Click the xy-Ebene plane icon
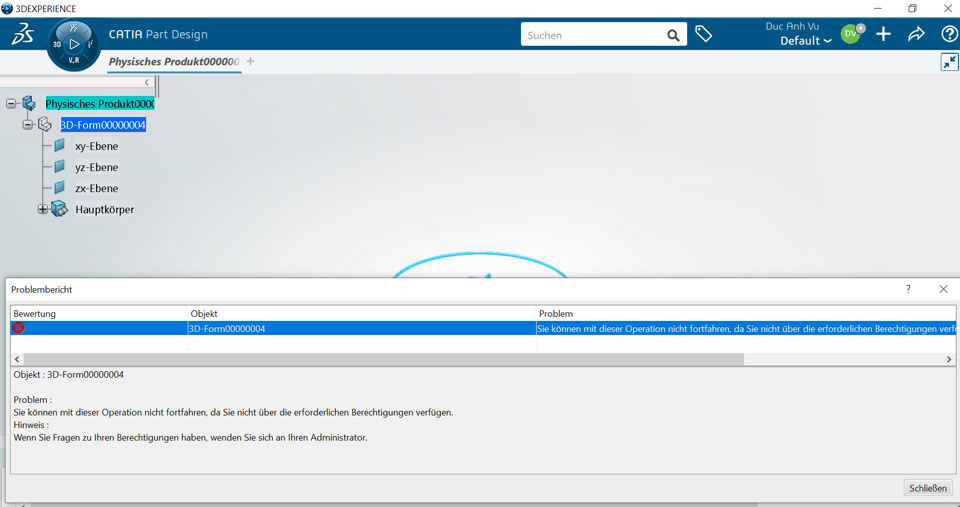Image resolution: width=960 pixels, height=507 pixels. pos(59,146)
